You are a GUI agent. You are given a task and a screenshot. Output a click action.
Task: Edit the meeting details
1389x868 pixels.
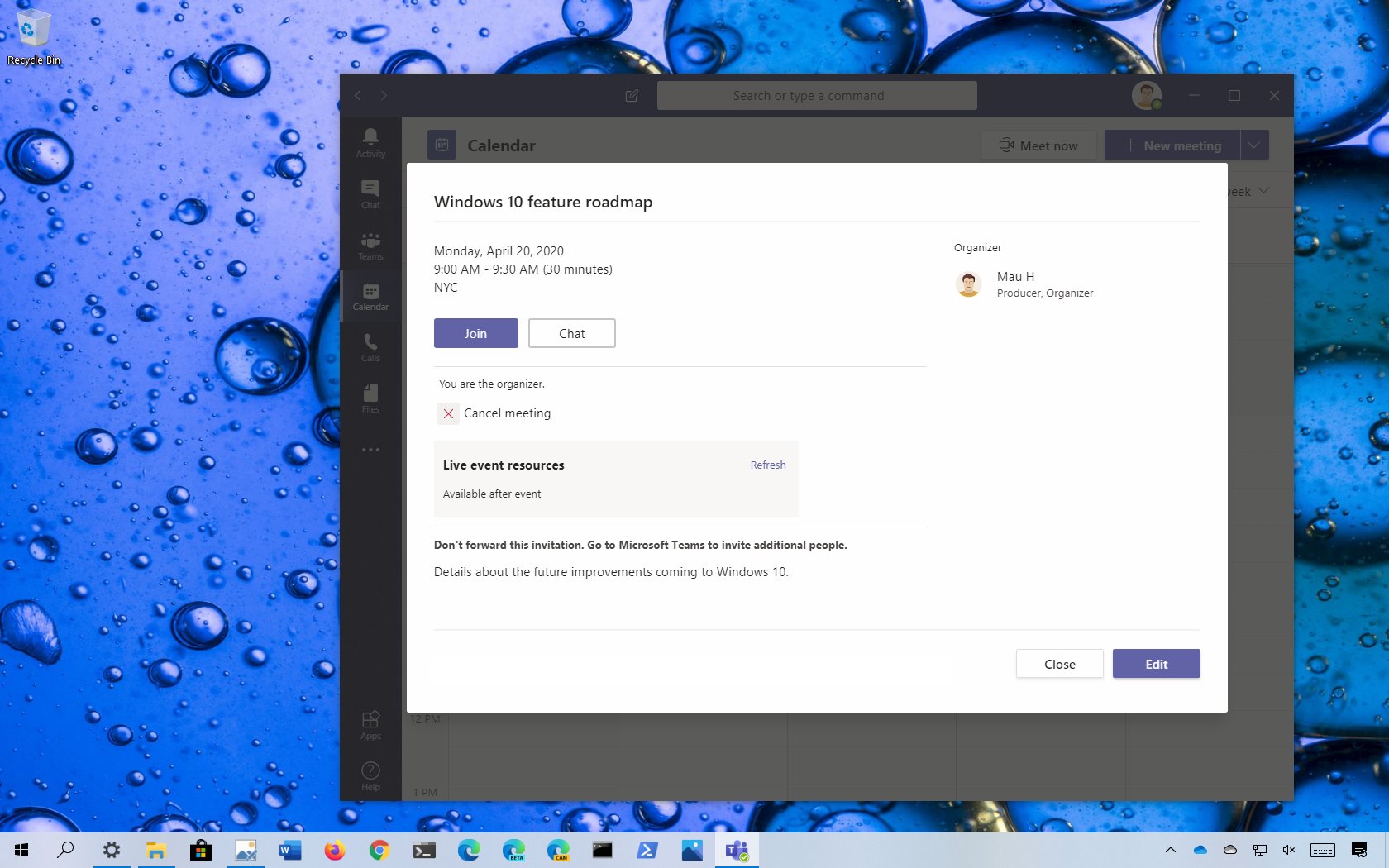[x=1156, y=664]
